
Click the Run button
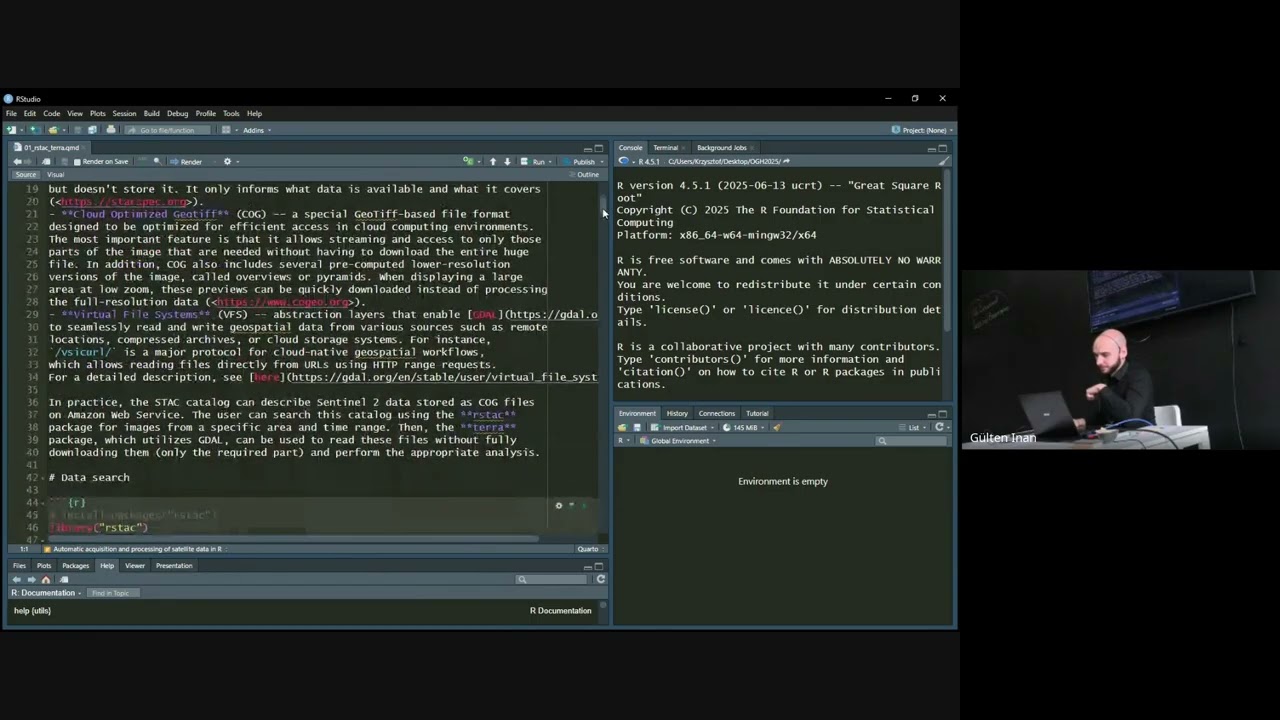pyautogui.click(x=534, y=161)
